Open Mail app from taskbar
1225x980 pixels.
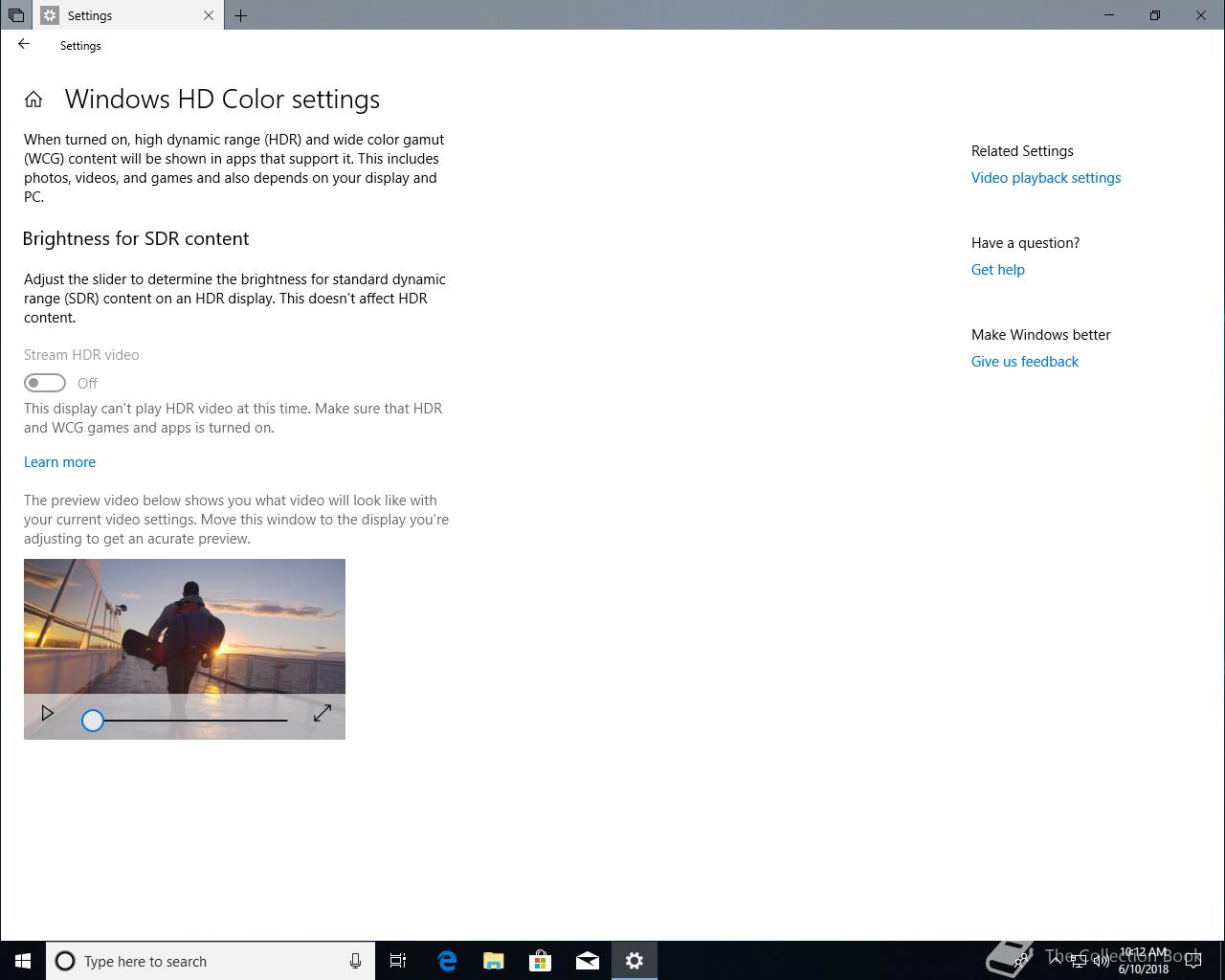588,961
